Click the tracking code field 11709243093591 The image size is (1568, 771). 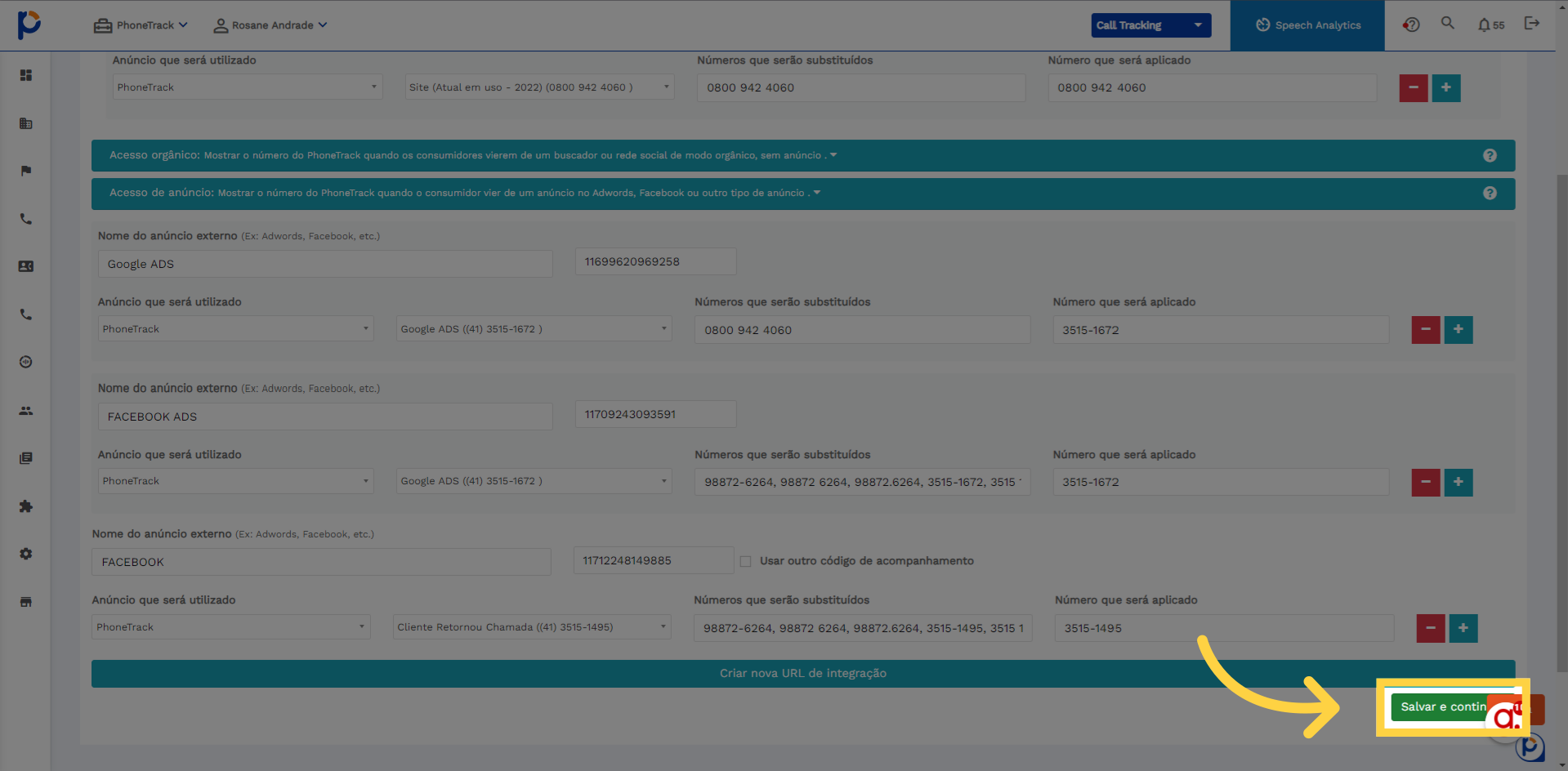pos(655,414)
